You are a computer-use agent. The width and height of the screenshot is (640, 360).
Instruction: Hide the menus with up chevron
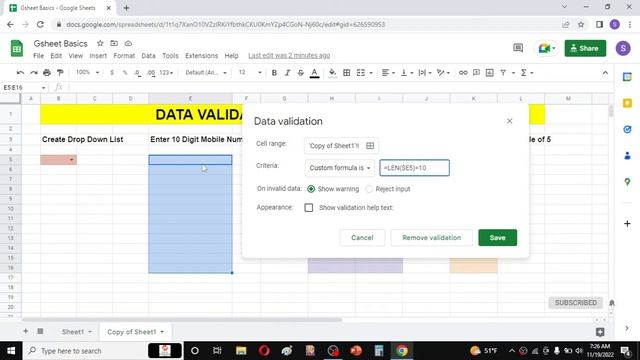pyautogui.click(x=605, y=73)
